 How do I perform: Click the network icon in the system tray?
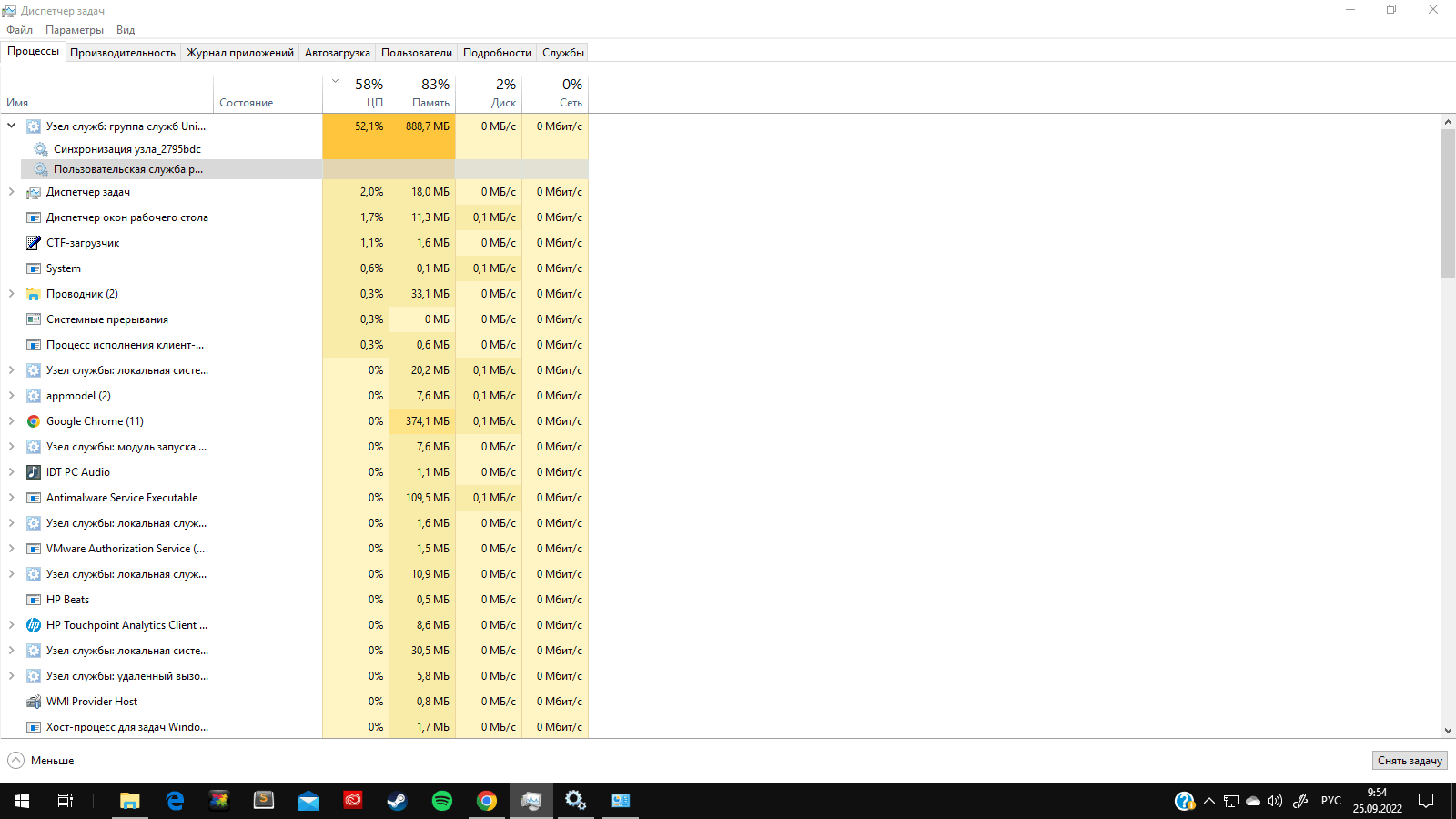[x=1231, y=801]
